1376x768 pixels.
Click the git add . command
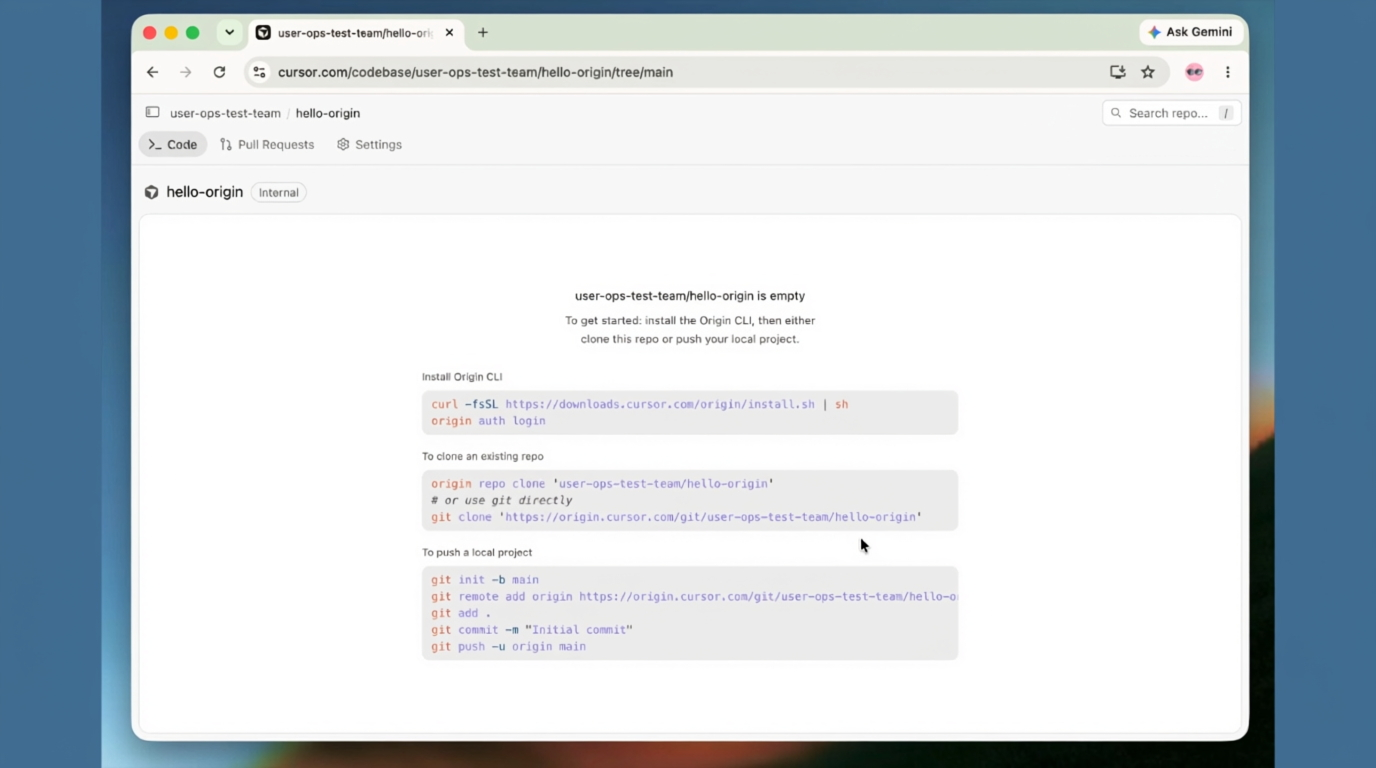pyautogui.click(x=461, y=613)
